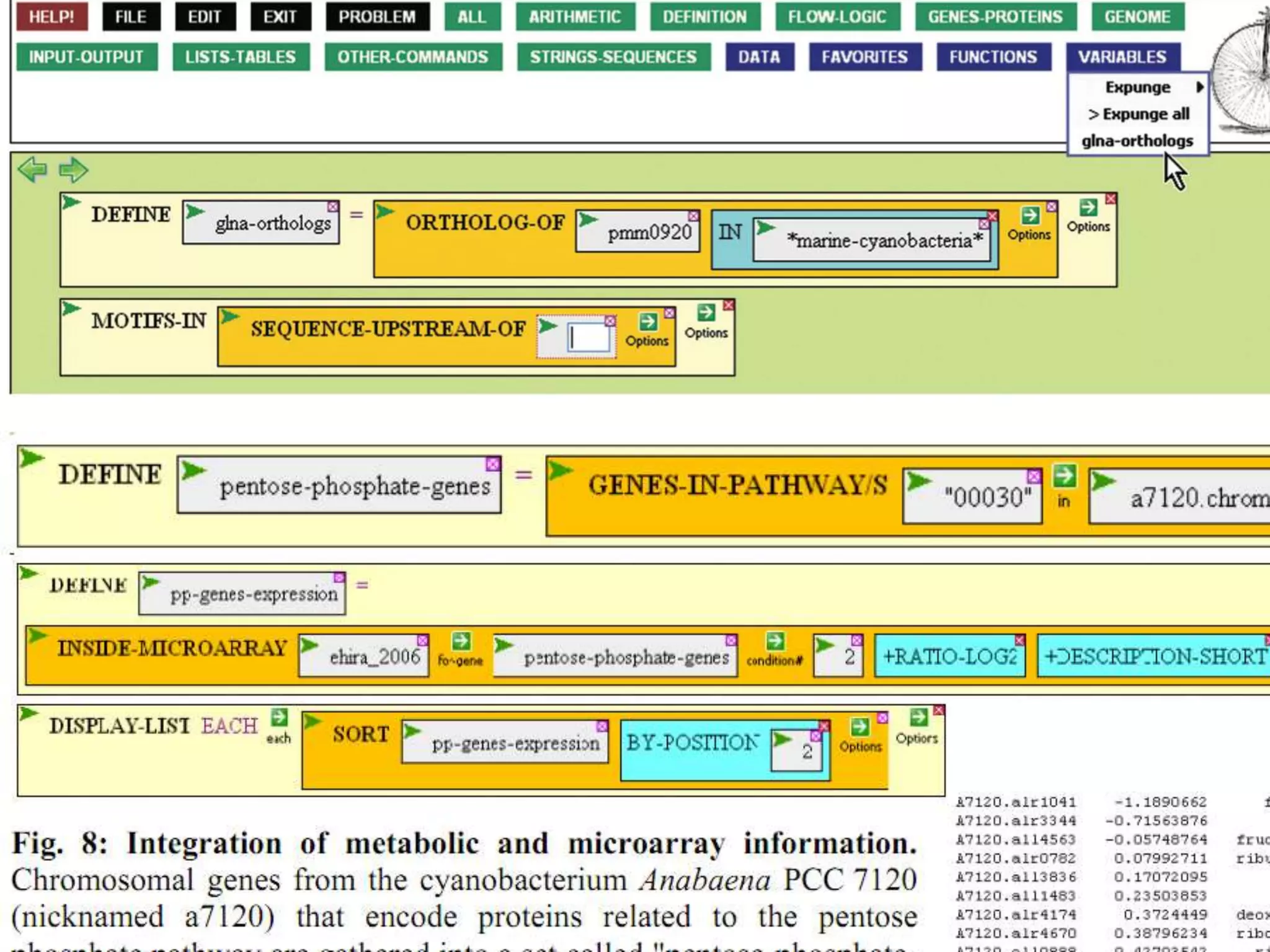The image size is (1270, 952).
Task: Click the red HELP! button
Action: (x=51, y=17)
